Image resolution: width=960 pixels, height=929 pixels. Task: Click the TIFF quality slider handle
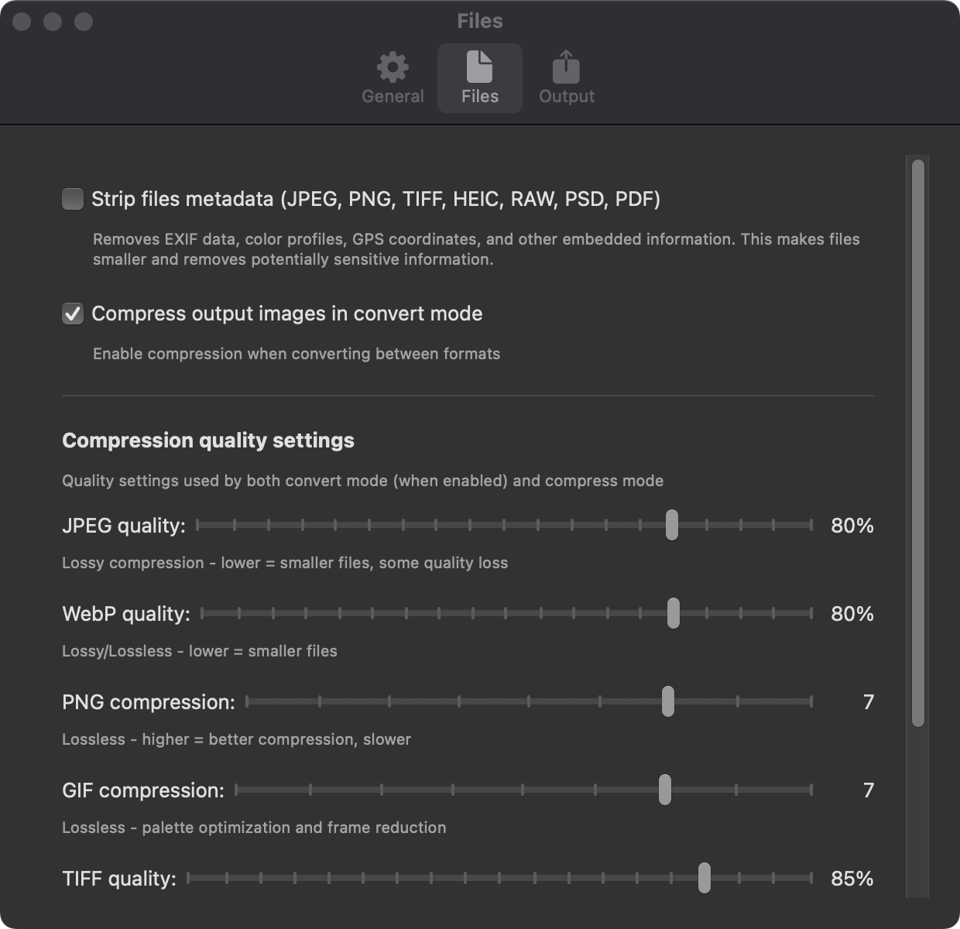(704, 878)
